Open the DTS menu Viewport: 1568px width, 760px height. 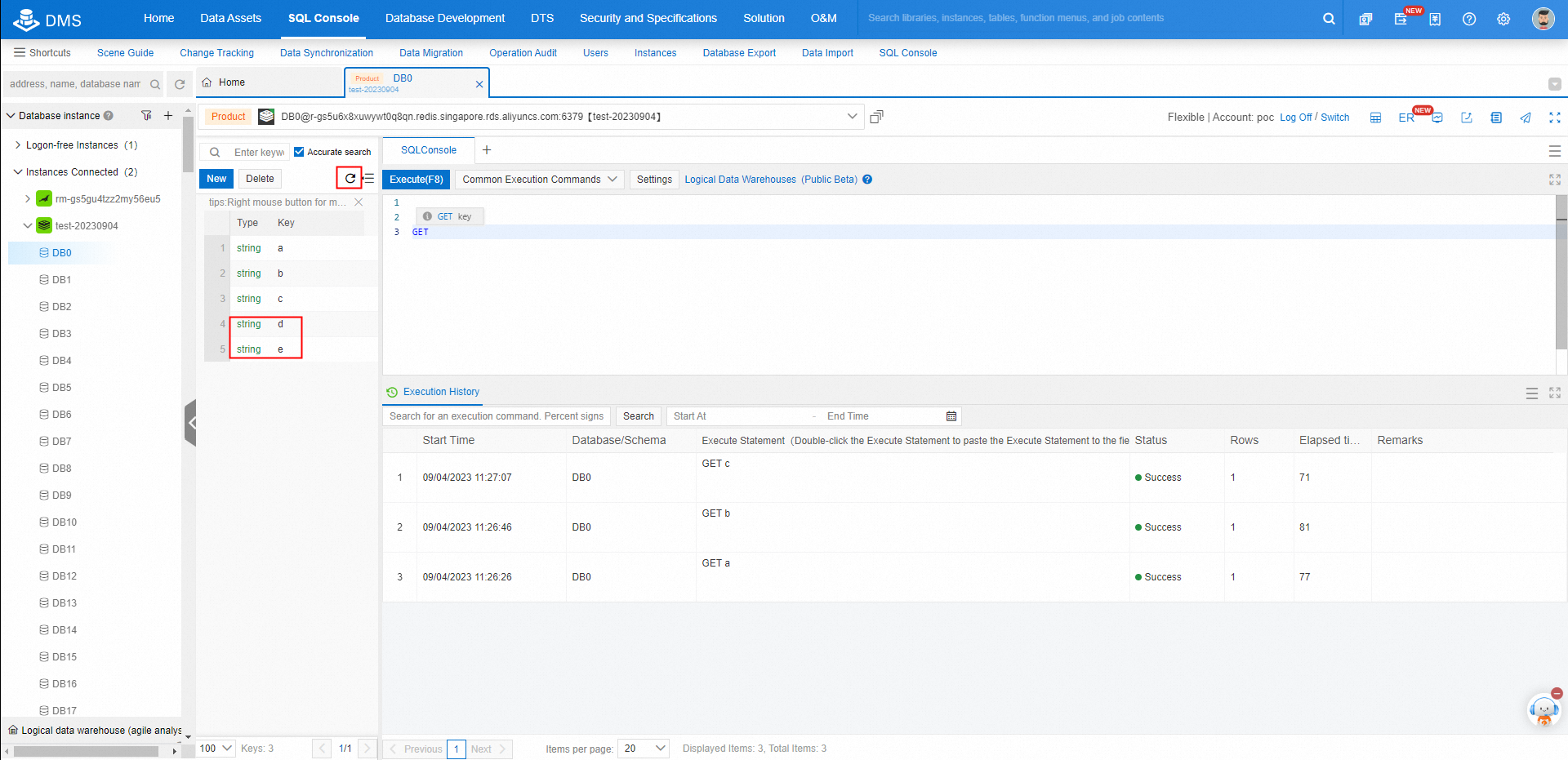[542, 18]
